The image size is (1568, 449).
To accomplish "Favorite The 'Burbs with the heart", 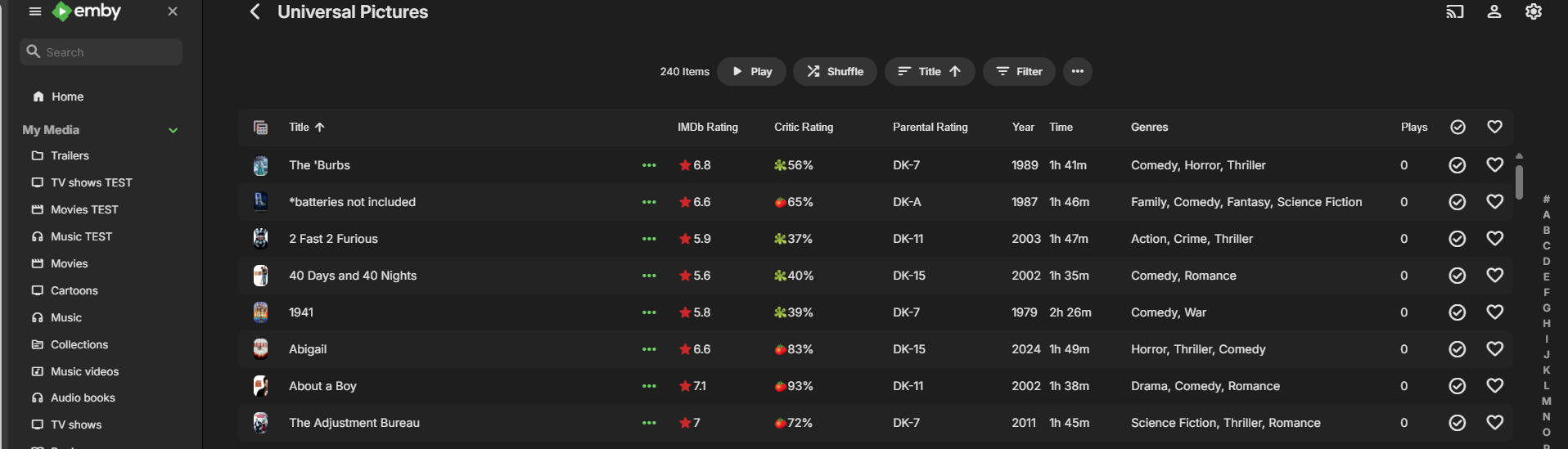I will 1494,165.
